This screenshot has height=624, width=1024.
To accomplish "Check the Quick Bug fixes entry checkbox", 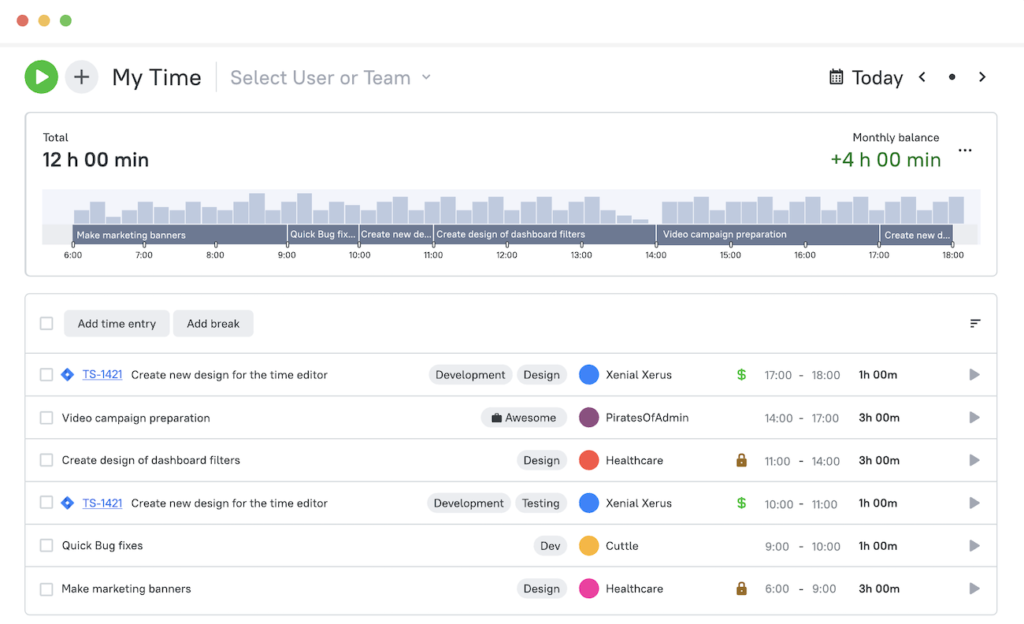I will tap(45, 545).
